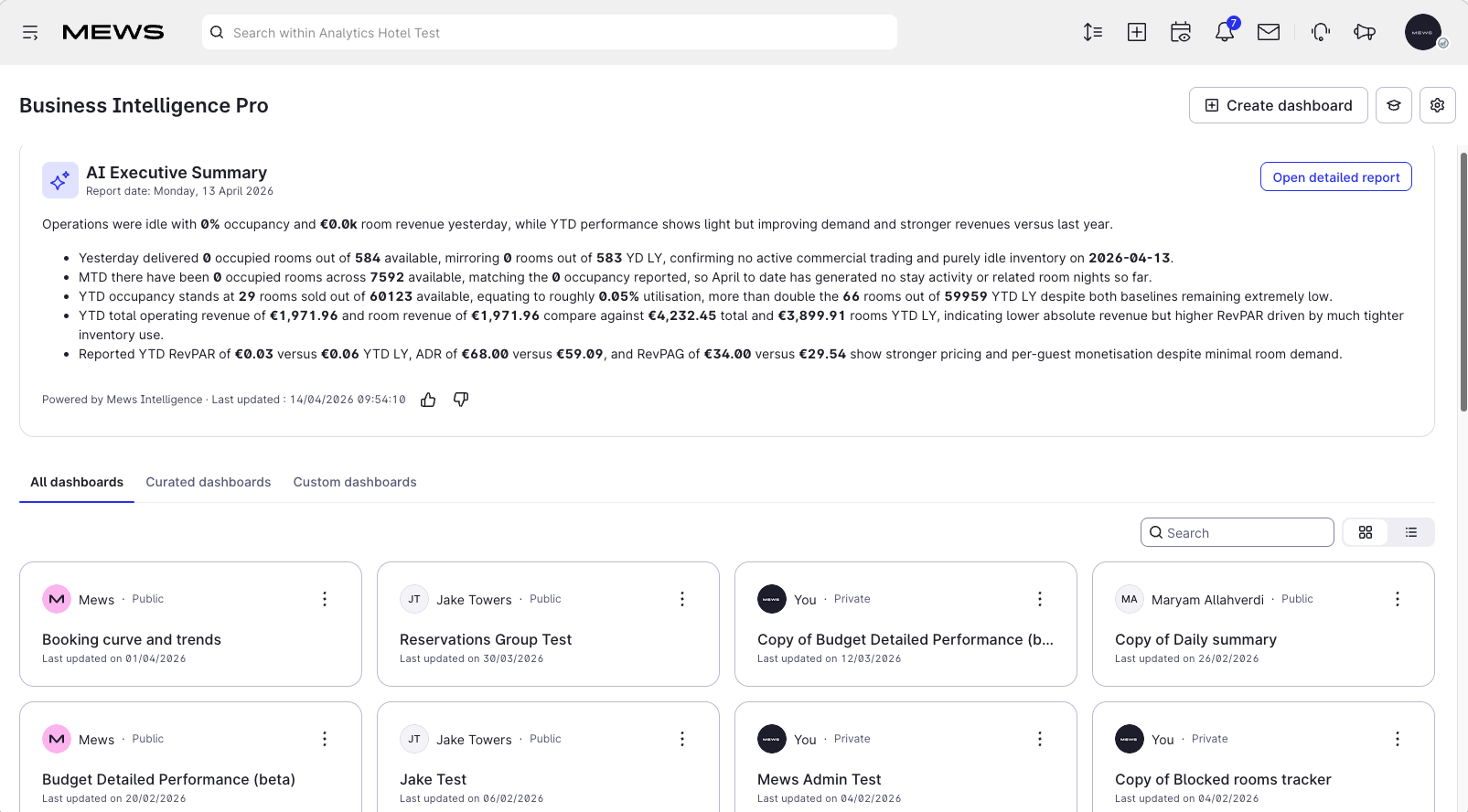
Task: Switch to Curated dashboards tab
Action: pos(209,482)
